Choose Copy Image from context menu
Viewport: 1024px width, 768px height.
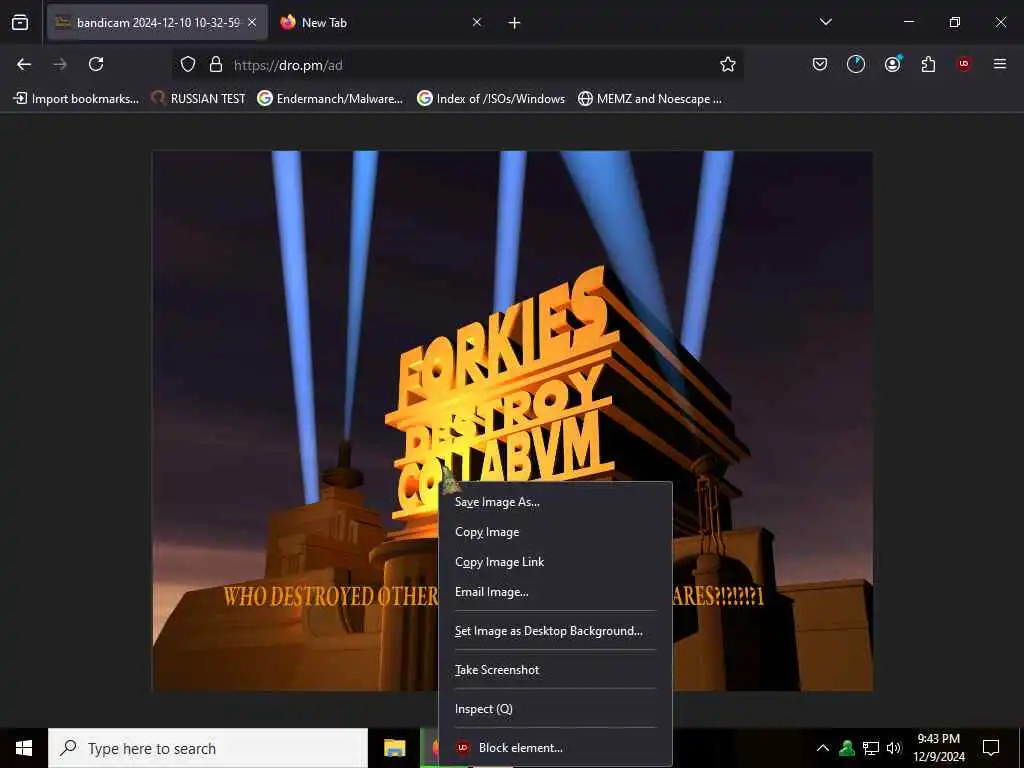[555, 532]
